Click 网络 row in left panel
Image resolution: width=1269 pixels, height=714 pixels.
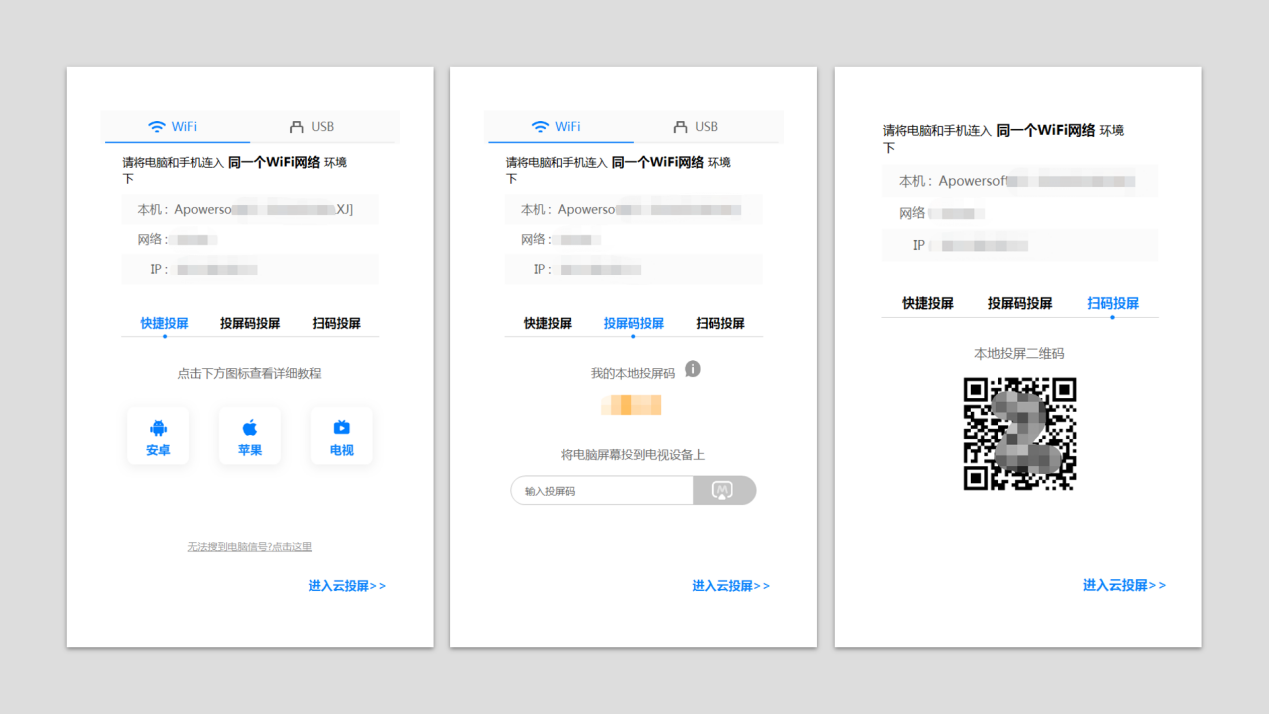point(250,239)
